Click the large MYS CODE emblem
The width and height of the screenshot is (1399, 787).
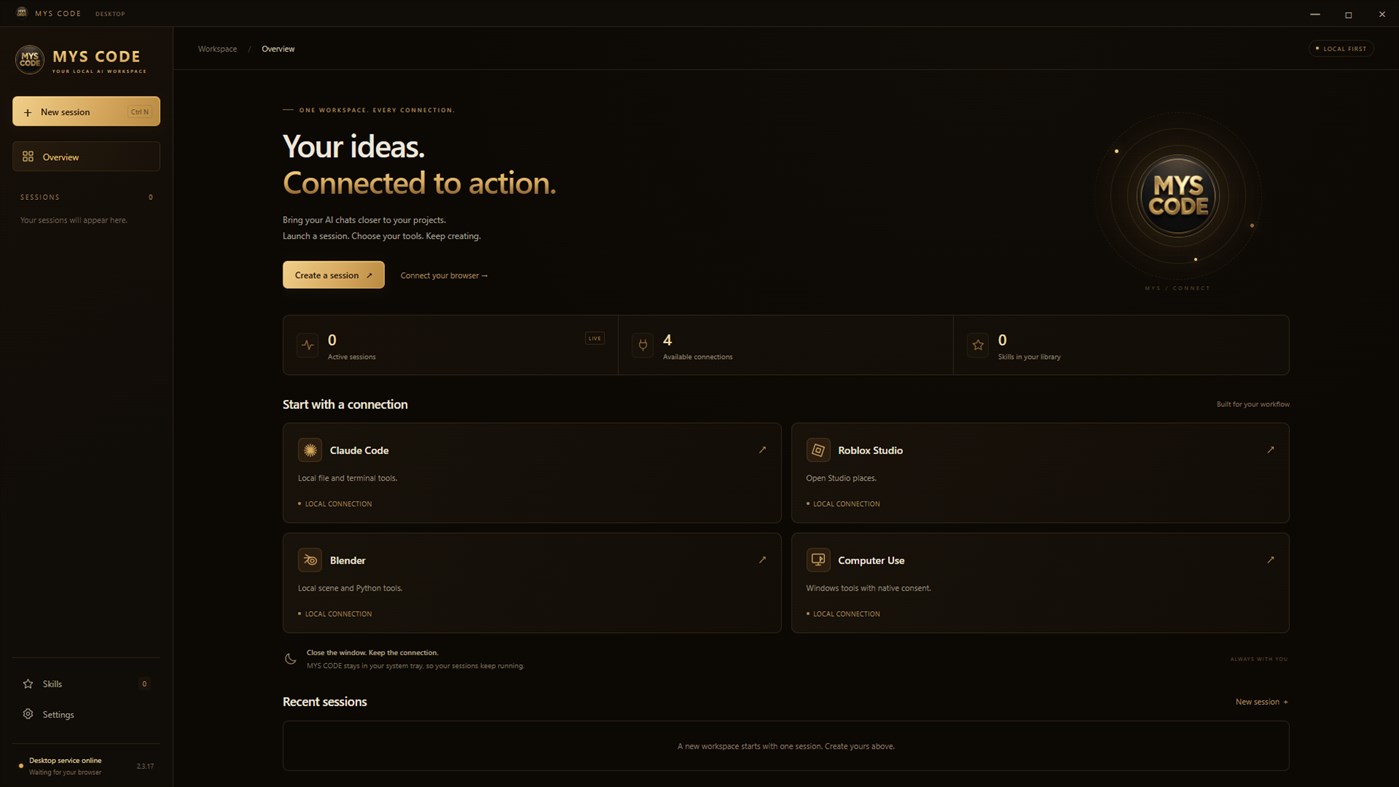(x=1178, y=195)
